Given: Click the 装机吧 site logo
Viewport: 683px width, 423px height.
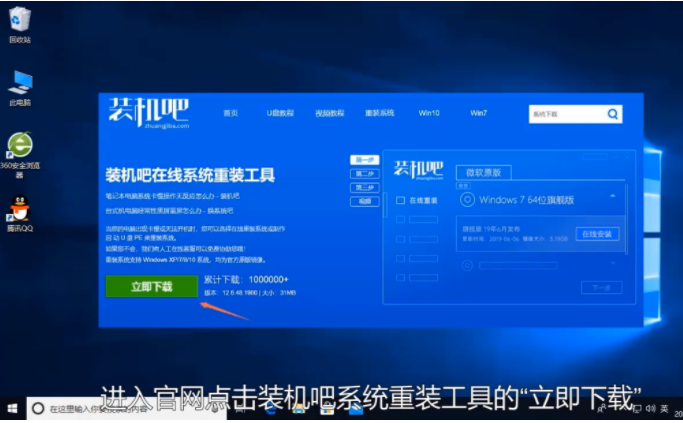Looking at the screenshot, I should pyautogui.click(x=148, y=111).
